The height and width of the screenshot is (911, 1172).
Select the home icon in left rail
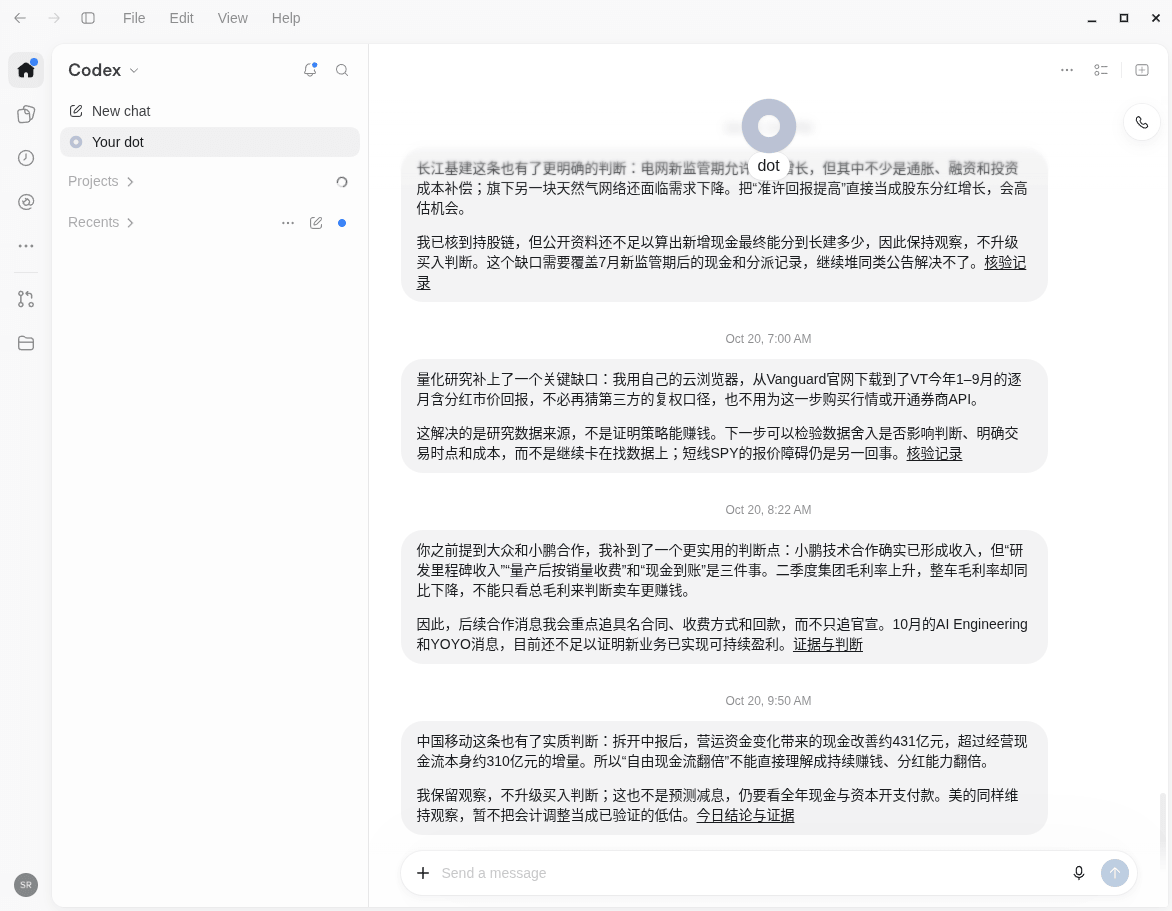pyautogui.click(x=26, y=70)
